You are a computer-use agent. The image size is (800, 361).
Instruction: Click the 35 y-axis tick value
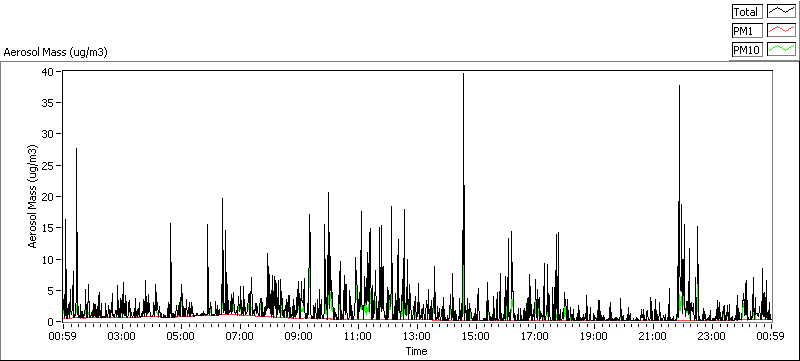click(x=47, y=102)
